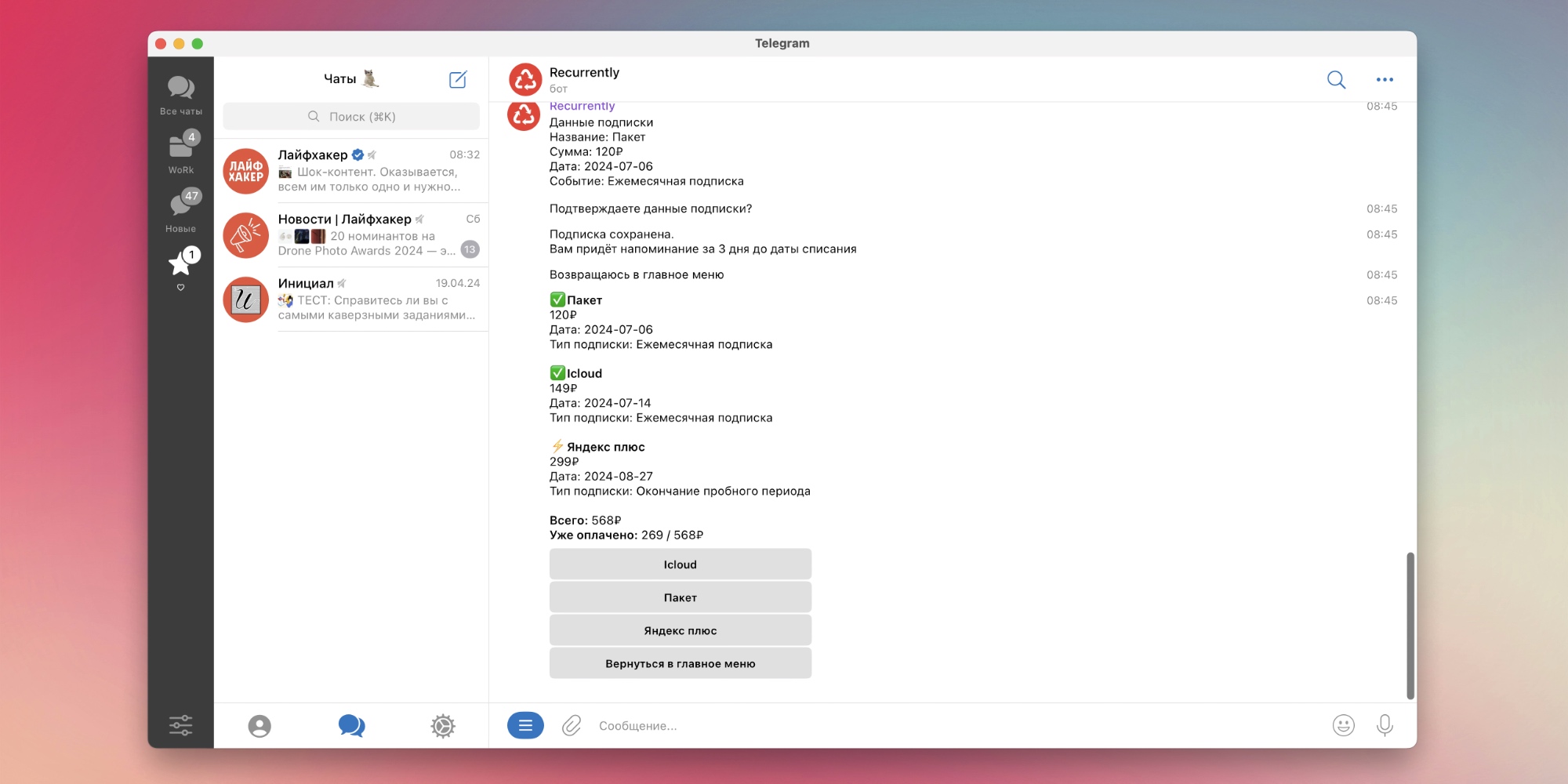Open the Contacts tab icon
Image resolution: width=1568 pixels, height=784 pixels.
(x=260, y=726)
